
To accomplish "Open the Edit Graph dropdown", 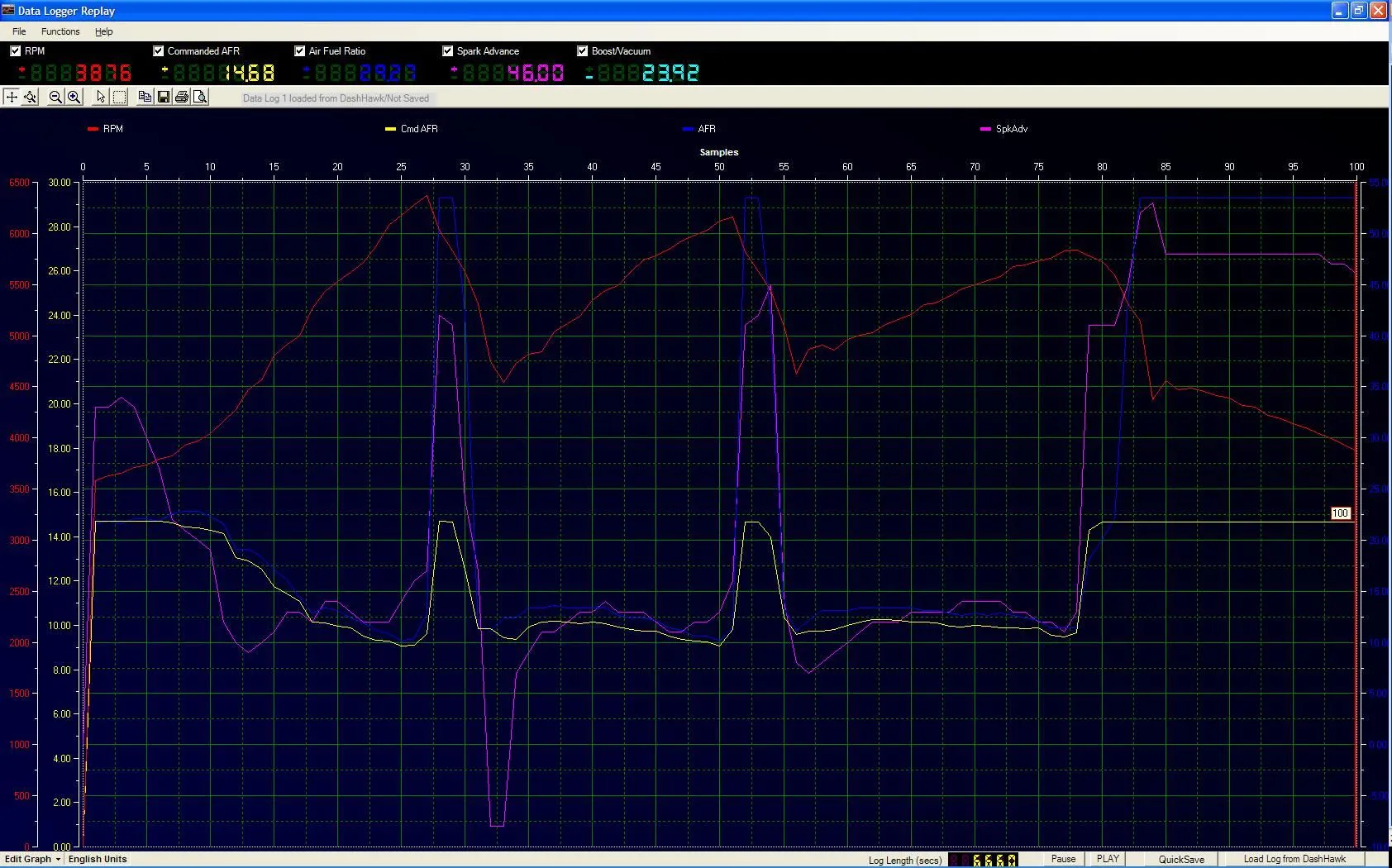I will coord(32,859).
